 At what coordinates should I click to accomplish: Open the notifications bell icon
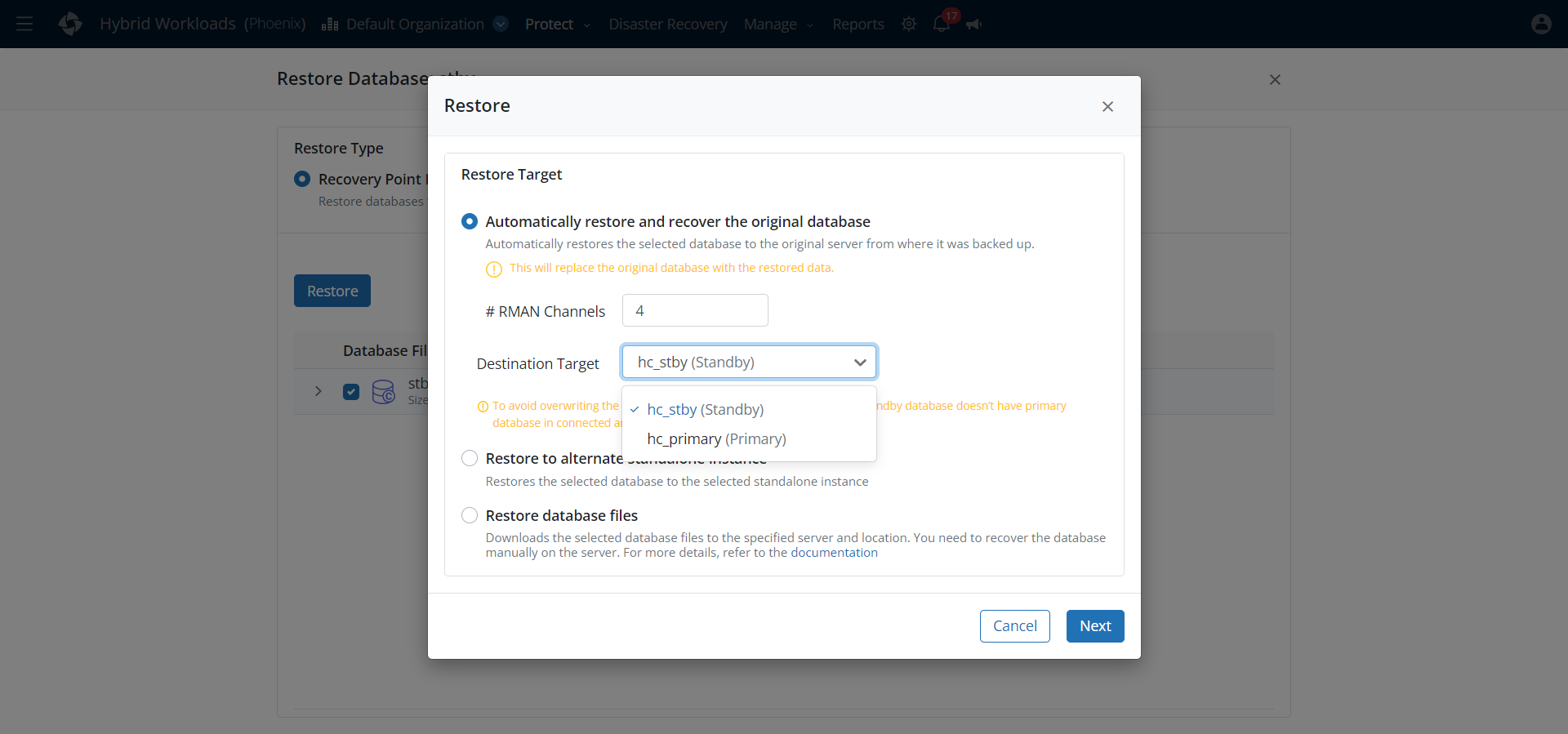(x=942, y=24)
